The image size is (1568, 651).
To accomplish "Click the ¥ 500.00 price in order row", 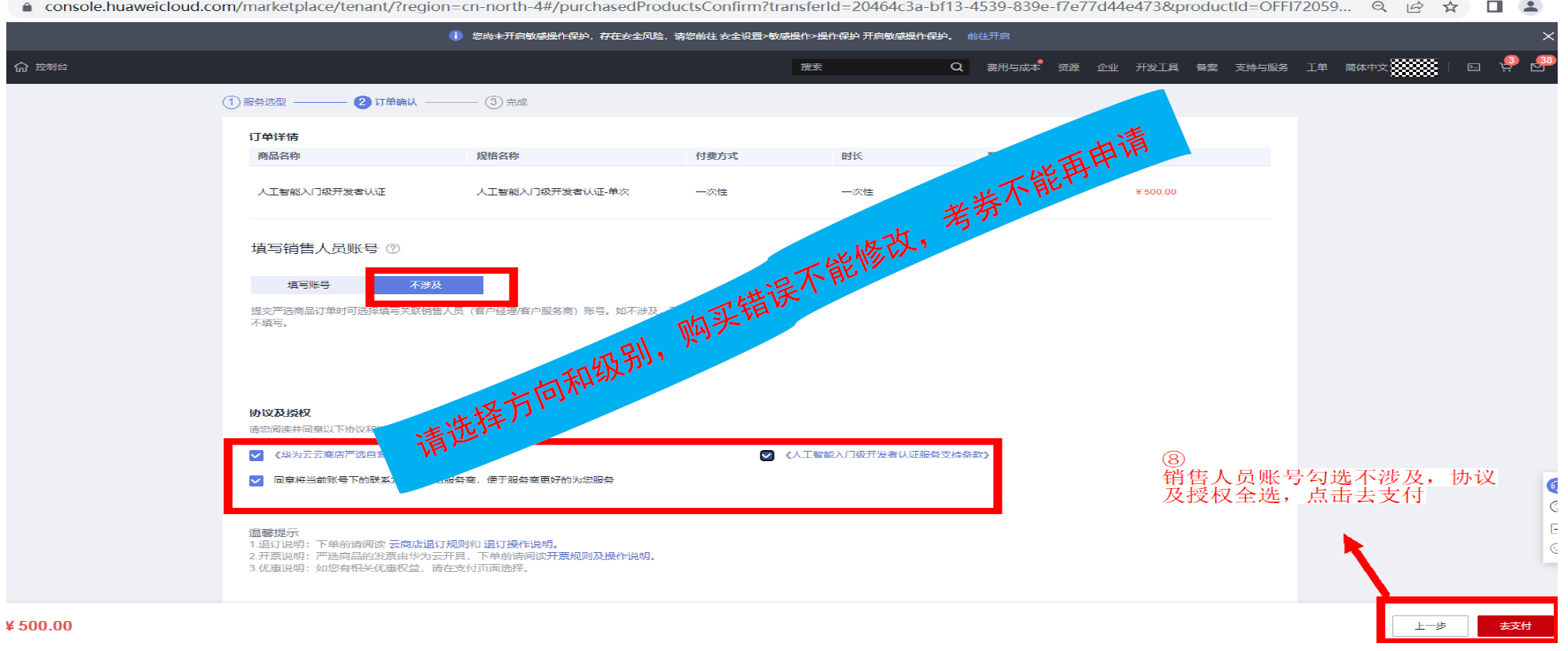I will pos(1156,192).
